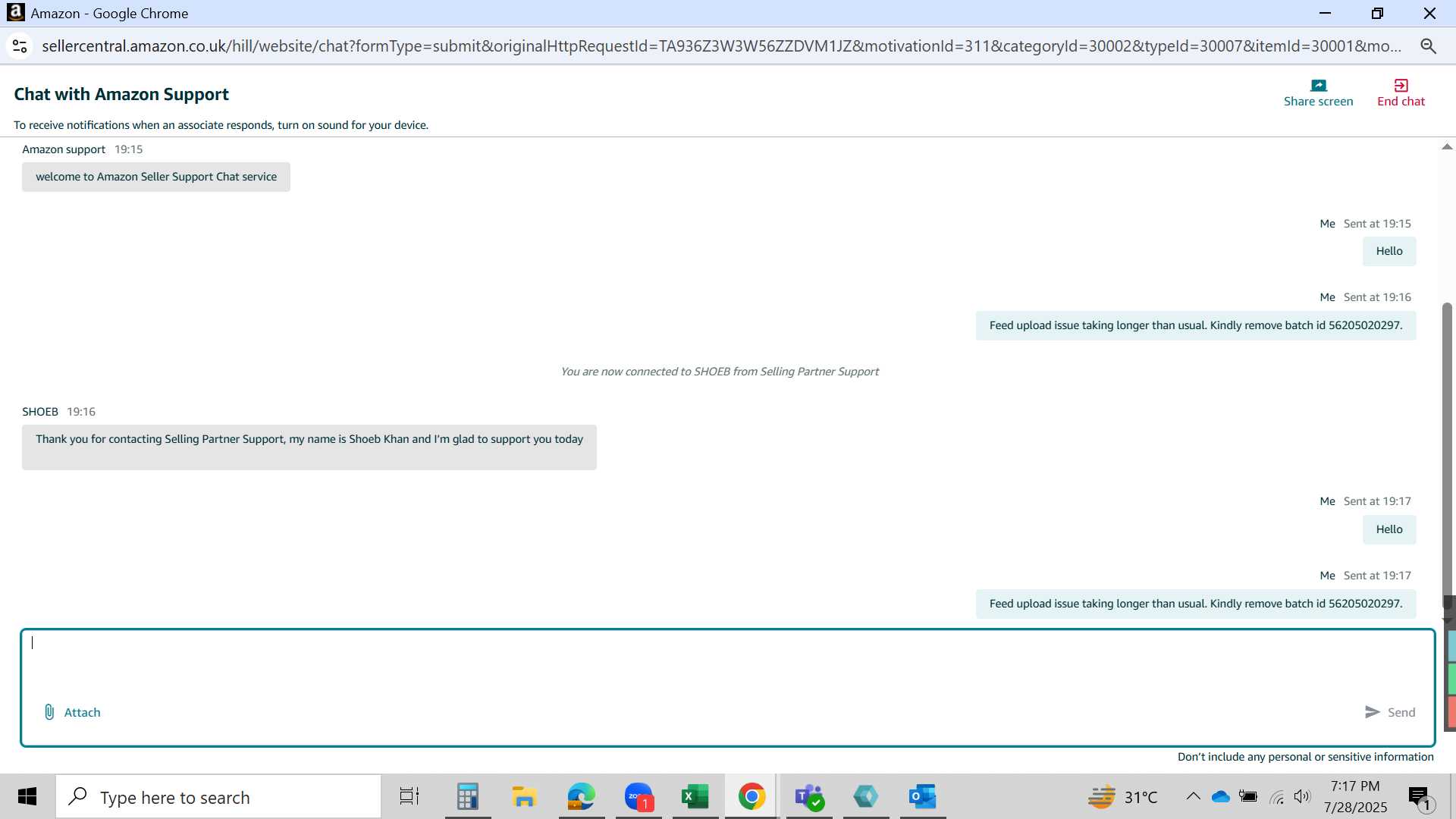
Task: Open the notification center icon
Action: (1420, 798)
